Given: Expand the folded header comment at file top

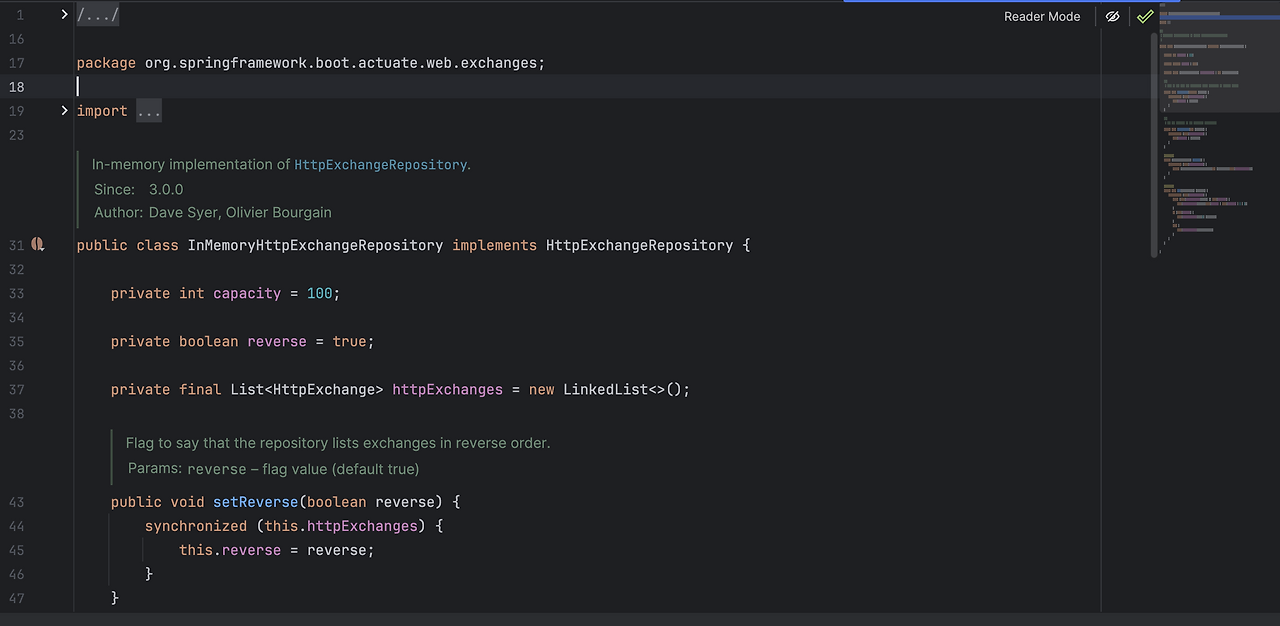Looking at the screenshot, I should click(97, 14).
